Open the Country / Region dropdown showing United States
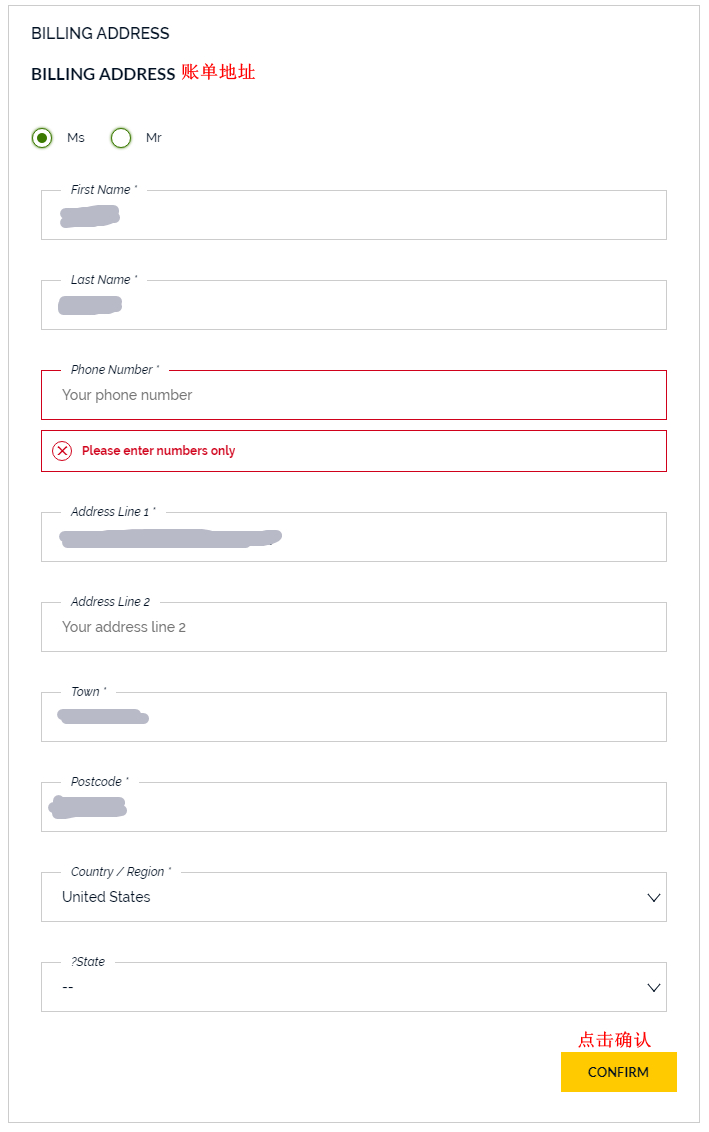709x1132 pixels. (340, 897)
